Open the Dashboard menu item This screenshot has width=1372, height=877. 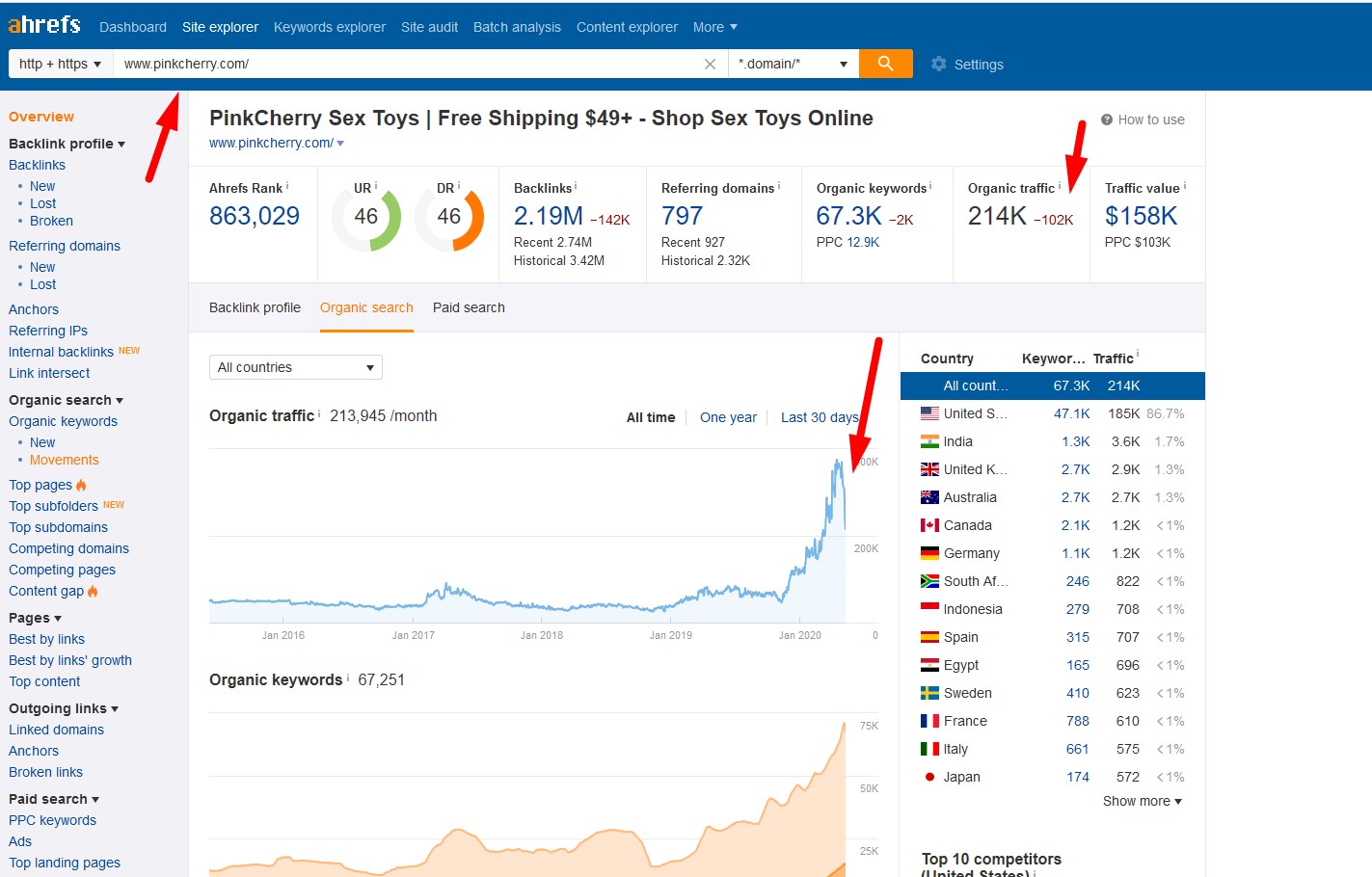coord(133,27)
